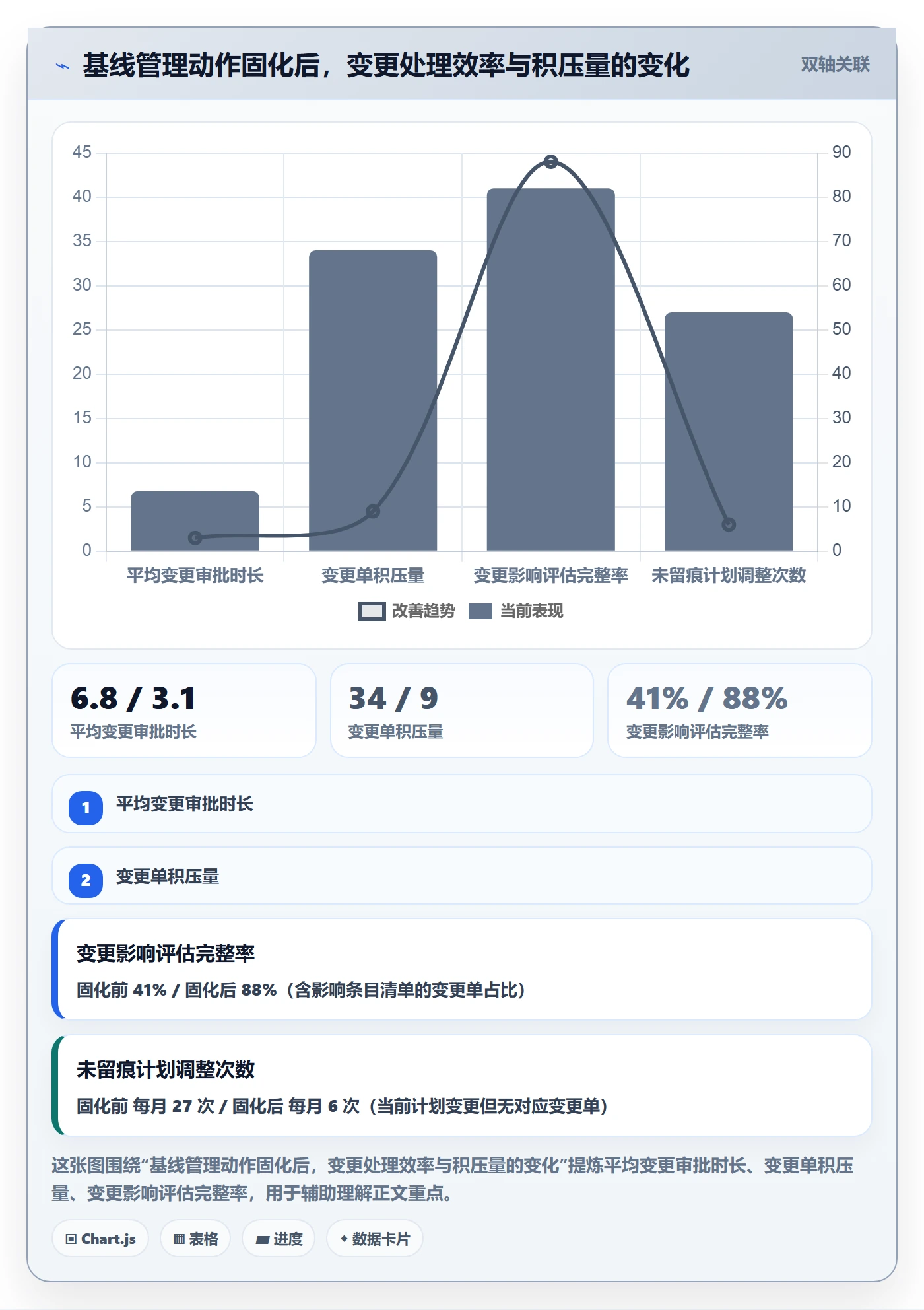The height and width of the screenshot is (1310, 924).
Task: Click the number 1 badge
Action: pos(86,808)
